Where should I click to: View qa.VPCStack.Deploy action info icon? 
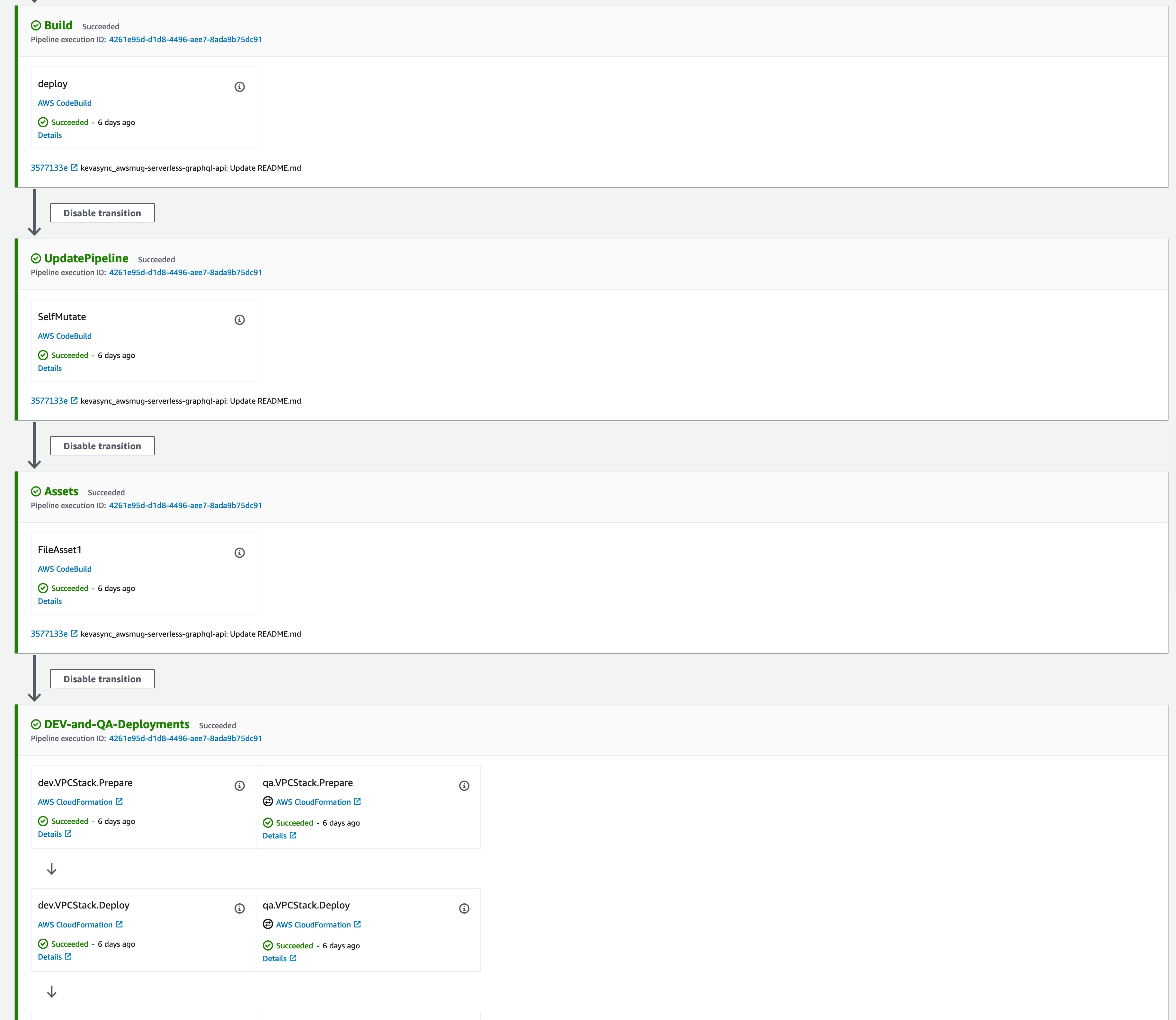tap(464, 908)
